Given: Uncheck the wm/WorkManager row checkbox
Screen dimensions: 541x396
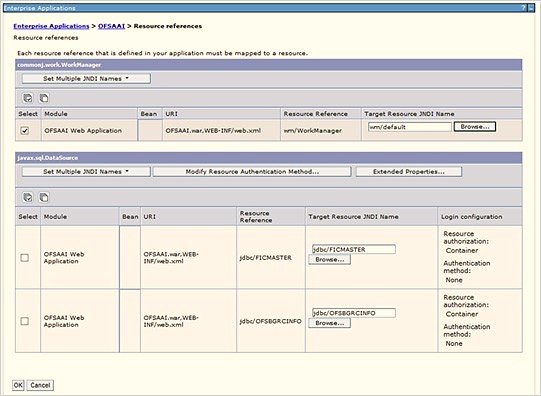Looking at the screenshot, I should point(24,131).
